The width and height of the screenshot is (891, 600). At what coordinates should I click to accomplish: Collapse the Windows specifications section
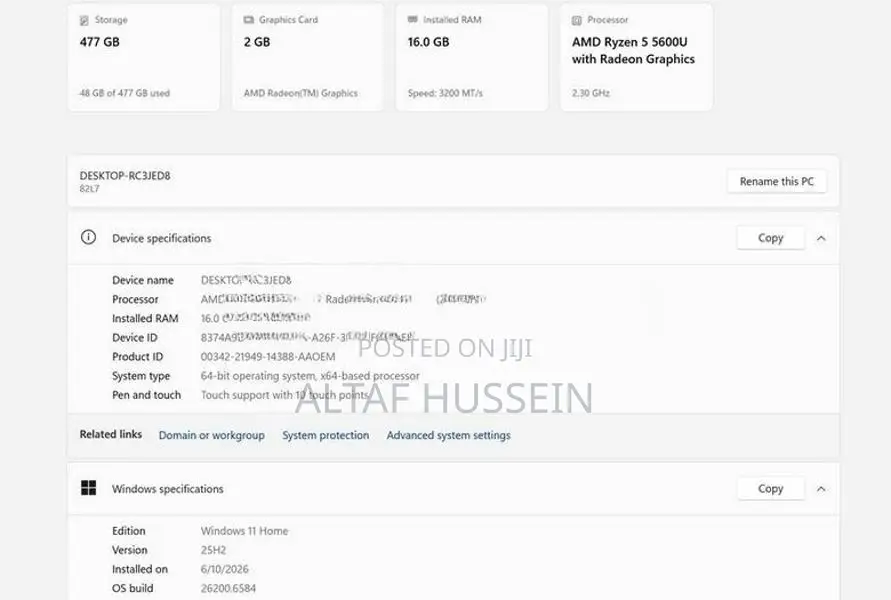coord(821,489)
